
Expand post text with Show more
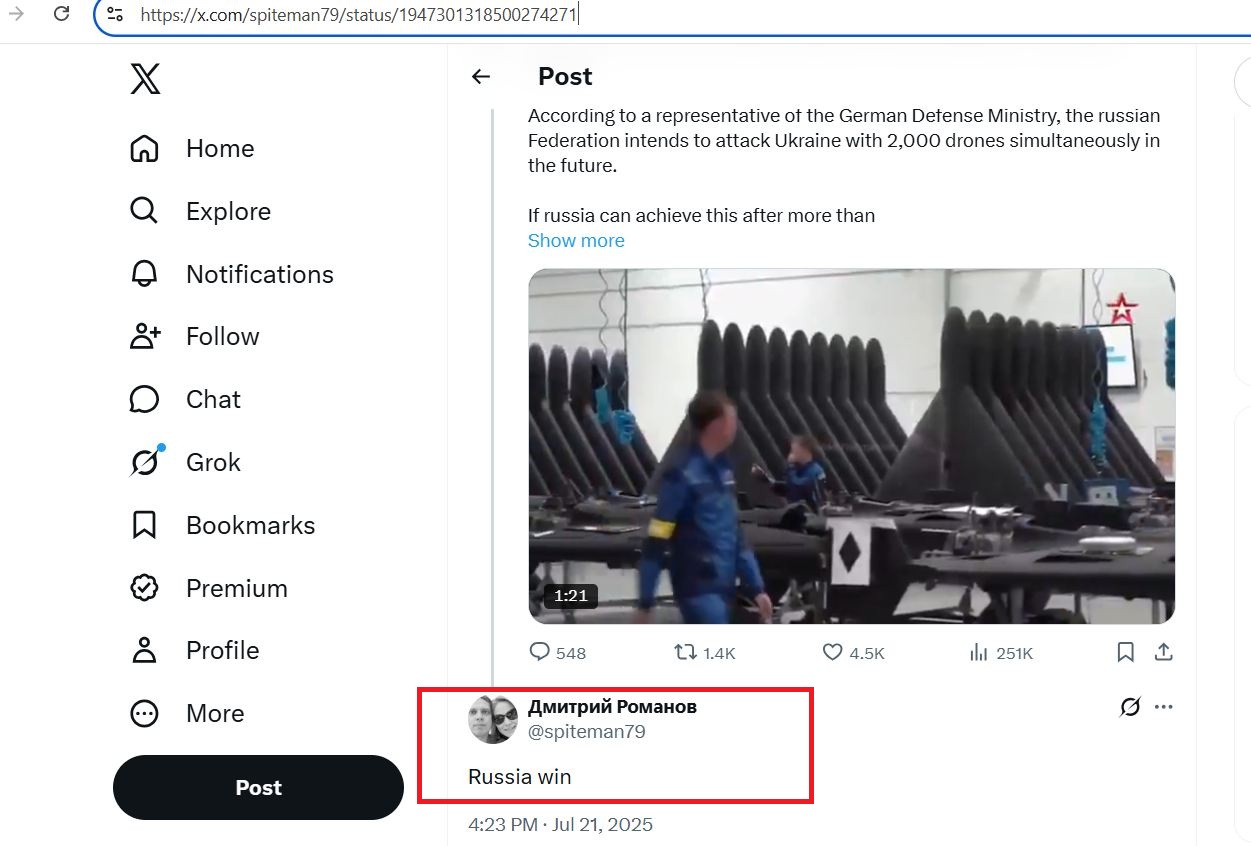coord(576,240)
